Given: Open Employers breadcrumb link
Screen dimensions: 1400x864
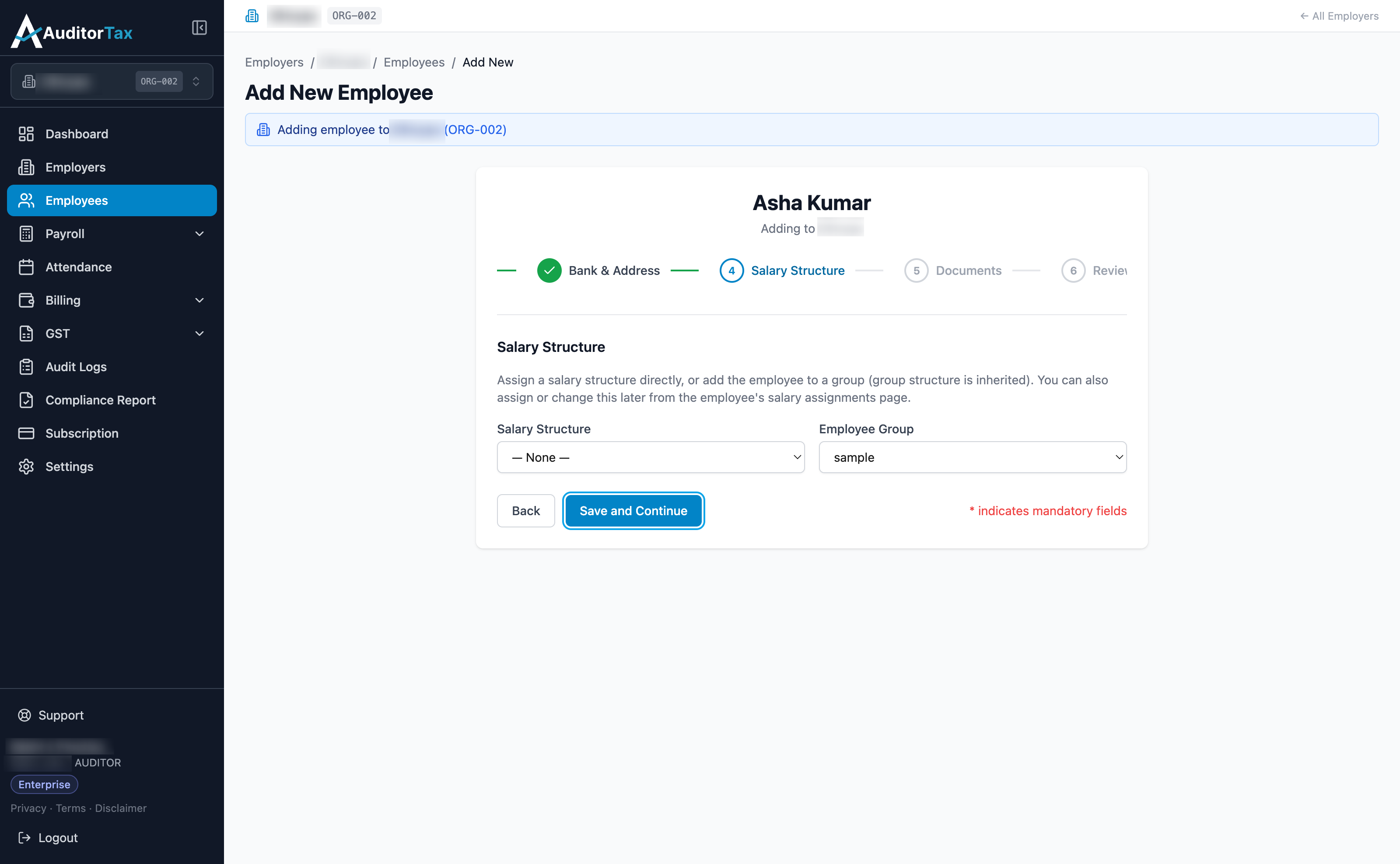Looking at the screenshot, I should coord(274,62).
